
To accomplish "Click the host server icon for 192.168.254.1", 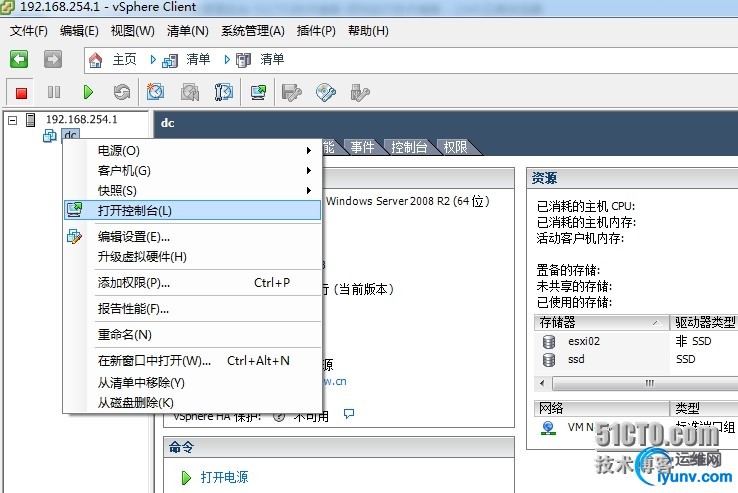I will pyautogui.click(x=31, y=120).
